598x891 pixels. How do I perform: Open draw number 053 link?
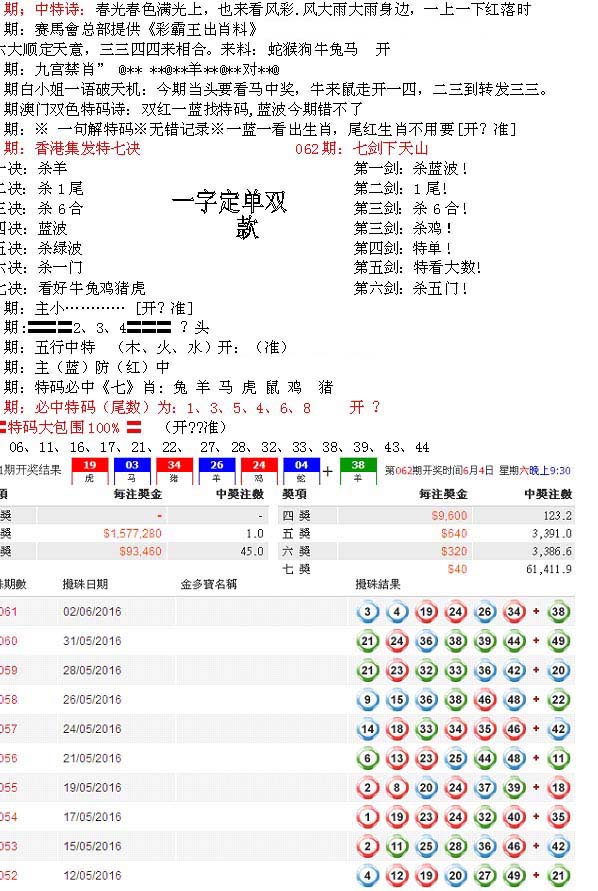[x=8, y=846]
